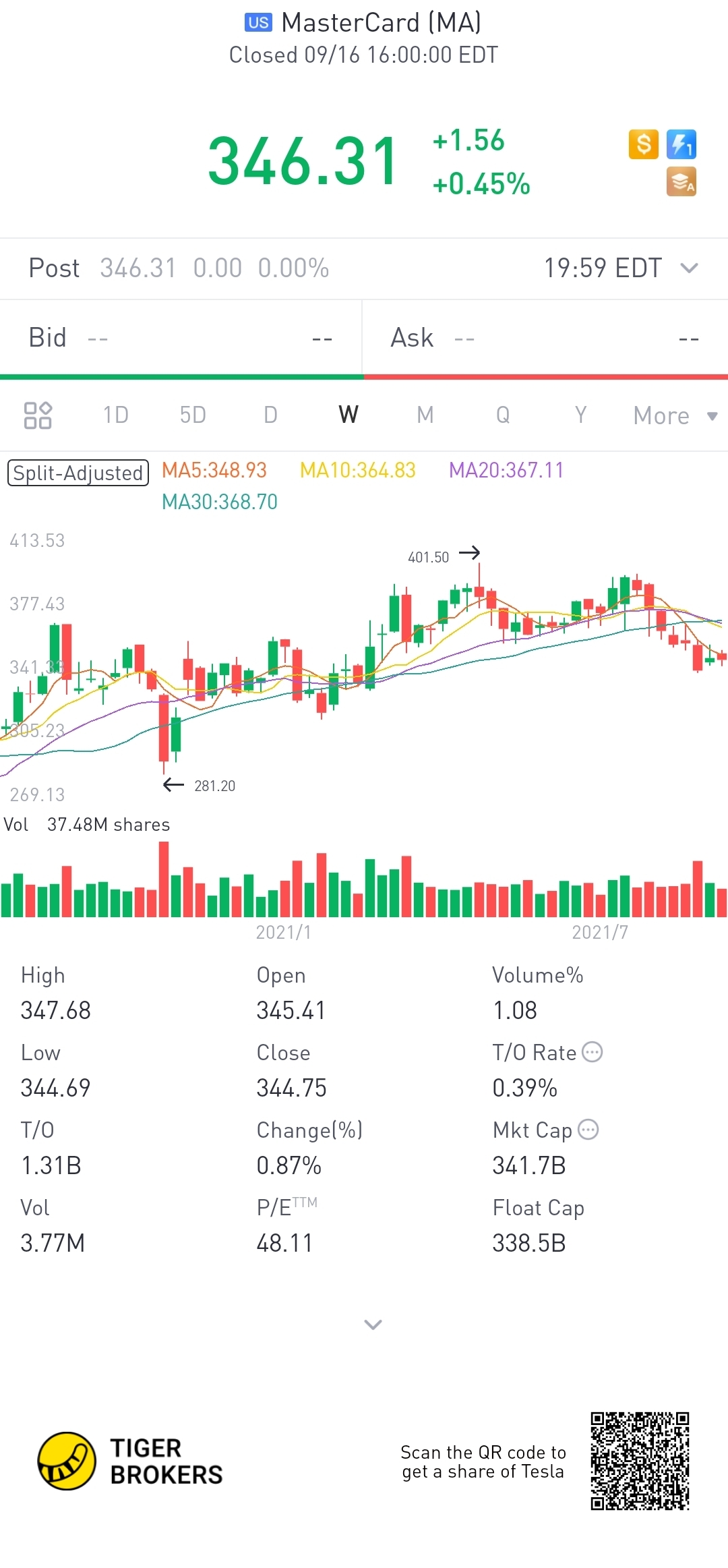The width and height of the screenshot is (728, 1568).
Task: Tap the Tesla share QR code
Action: coord(640,1461)
